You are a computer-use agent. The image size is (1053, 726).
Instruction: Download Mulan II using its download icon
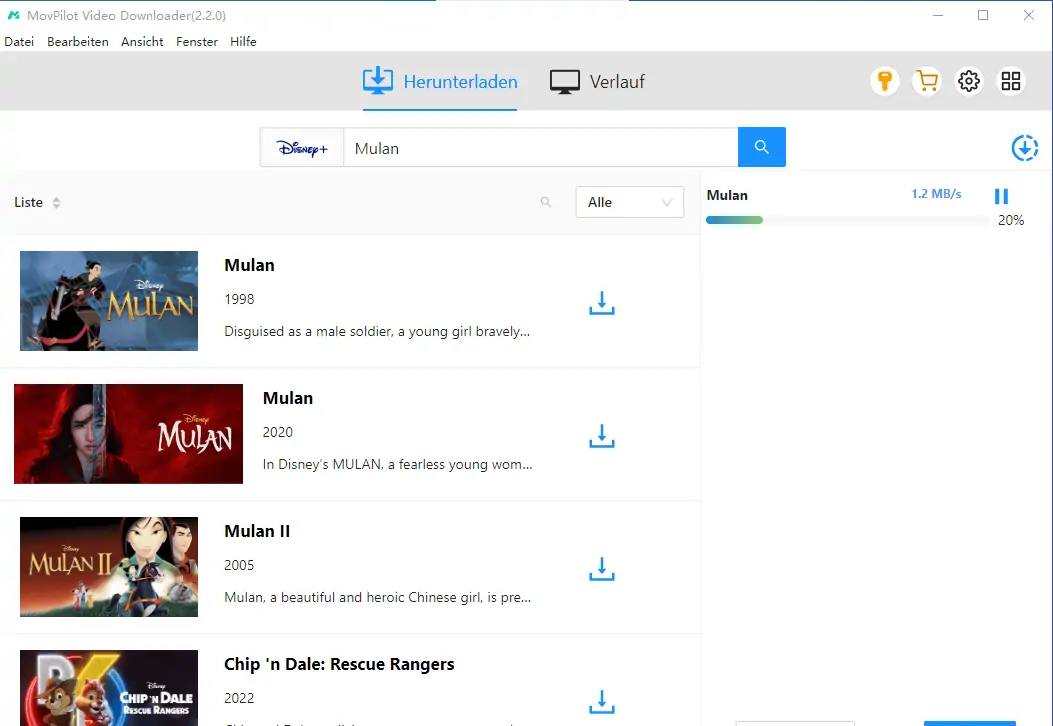(602, 569)
